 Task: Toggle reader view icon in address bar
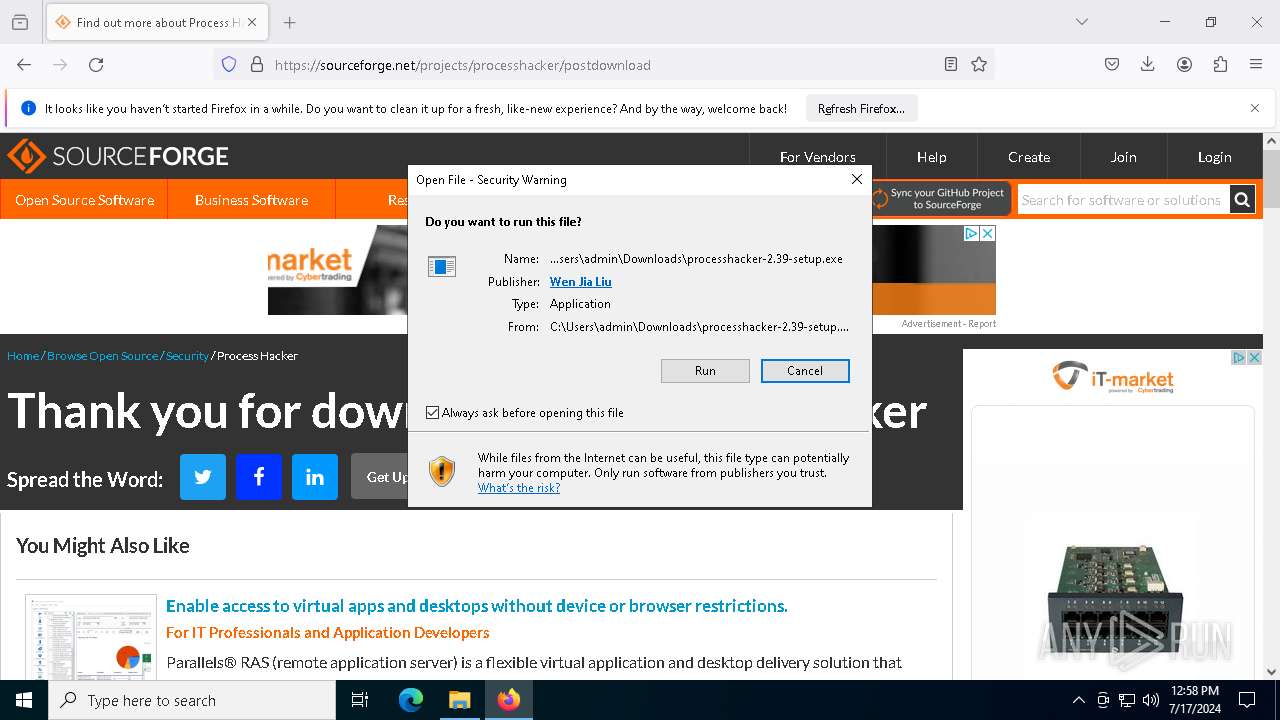[x=951, y=65]
